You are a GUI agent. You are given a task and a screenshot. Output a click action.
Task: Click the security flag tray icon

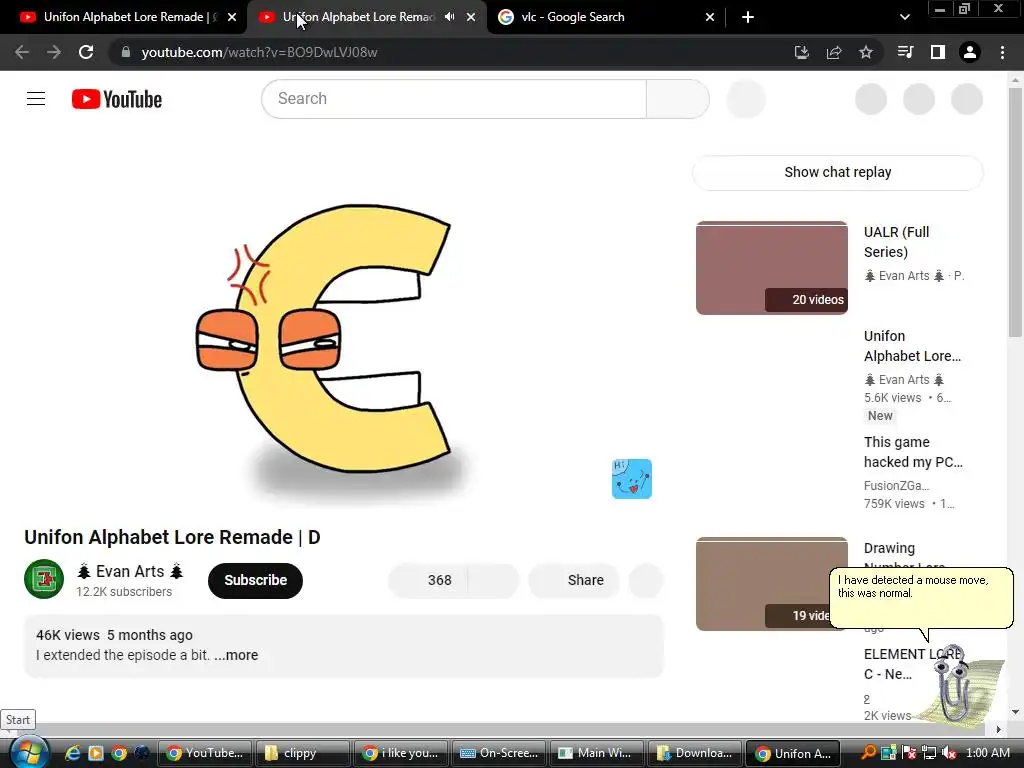(909, 753)
